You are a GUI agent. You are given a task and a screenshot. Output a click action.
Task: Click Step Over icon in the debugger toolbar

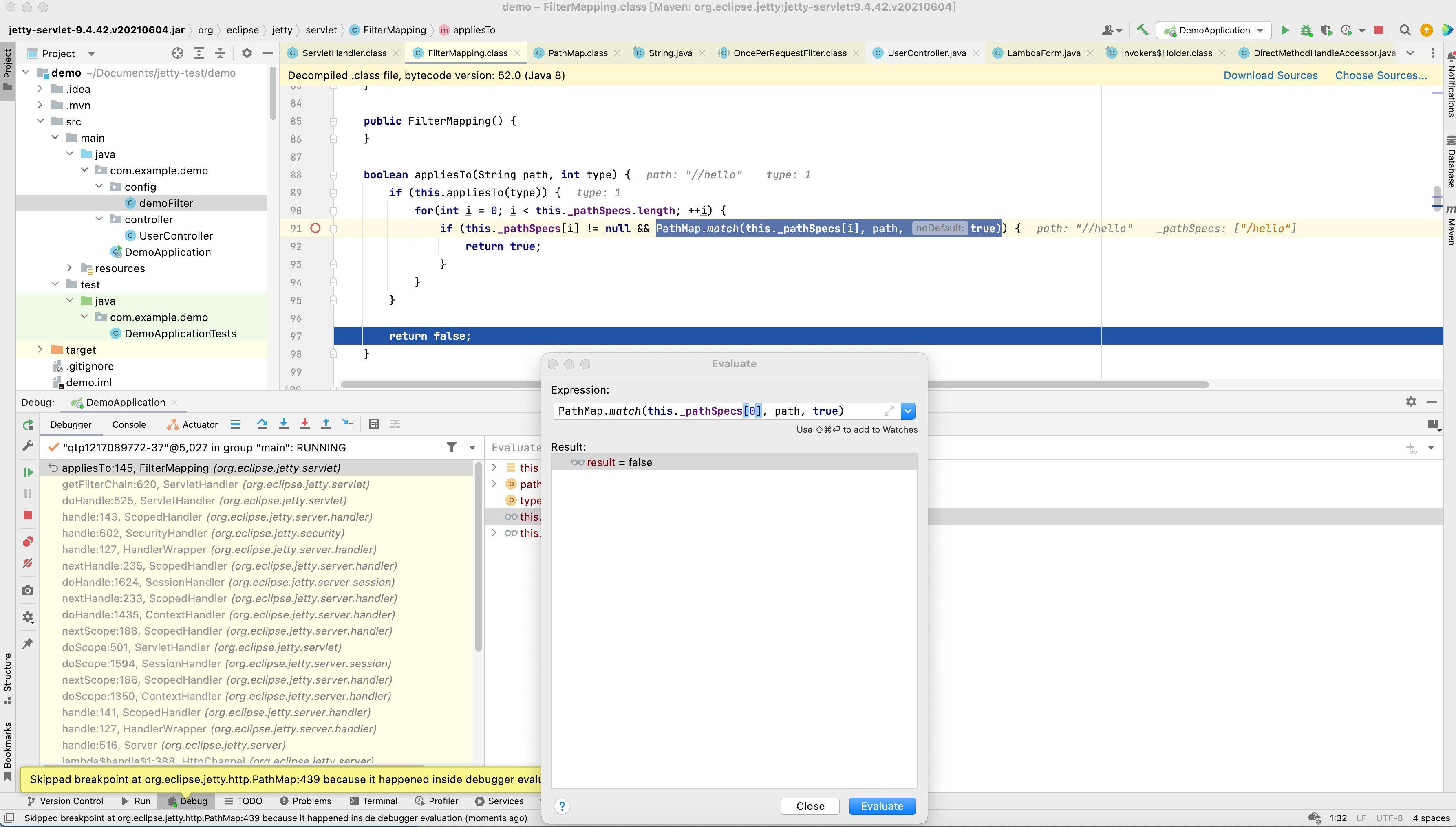click(x=262, y=424)
